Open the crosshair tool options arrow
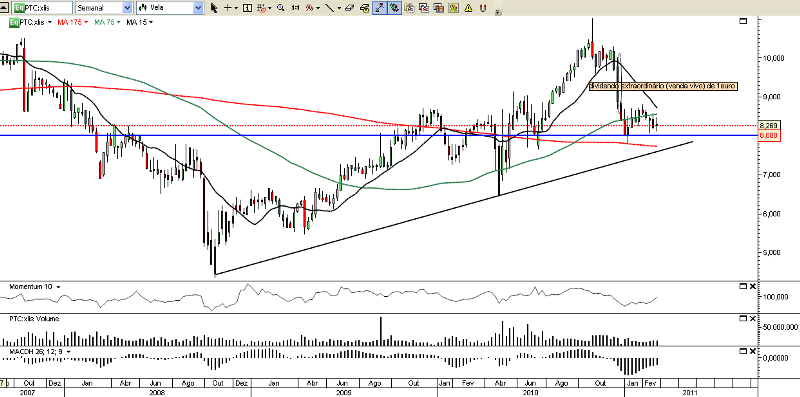Viewport: 800px width, 397px height. click(x=236, y=8)
